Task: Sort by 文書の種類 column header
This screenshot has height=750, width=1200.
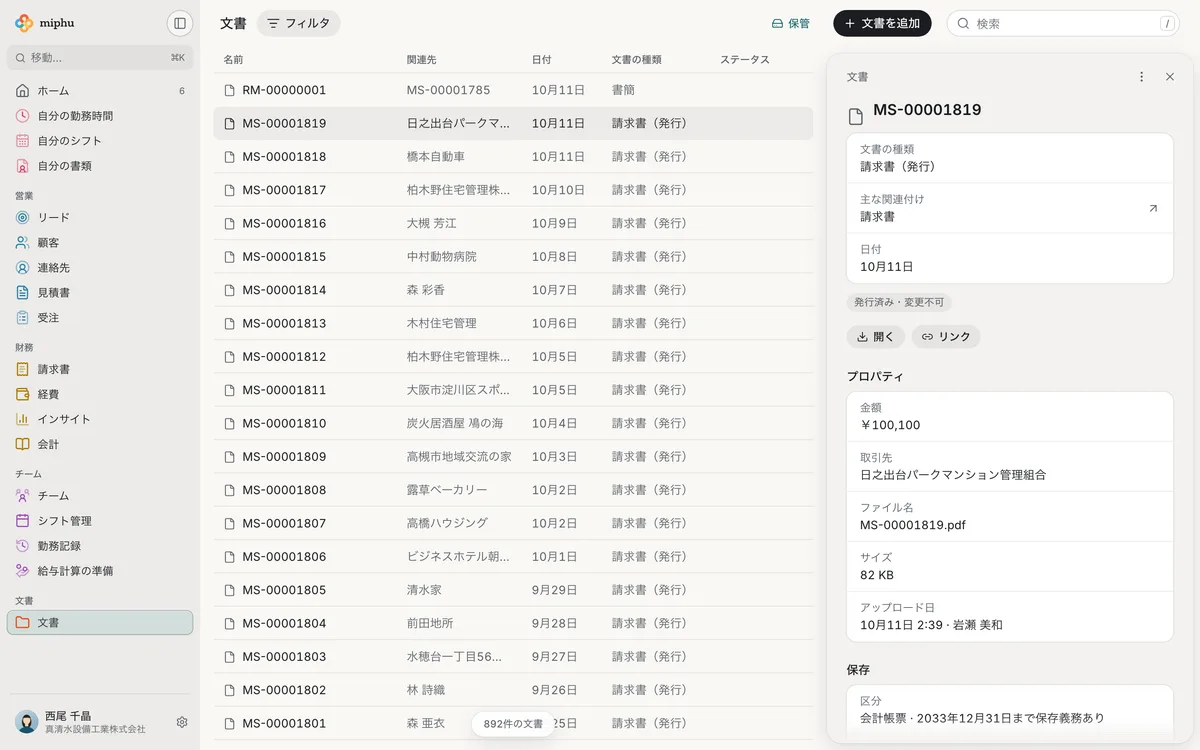Action: pos(637,60)
